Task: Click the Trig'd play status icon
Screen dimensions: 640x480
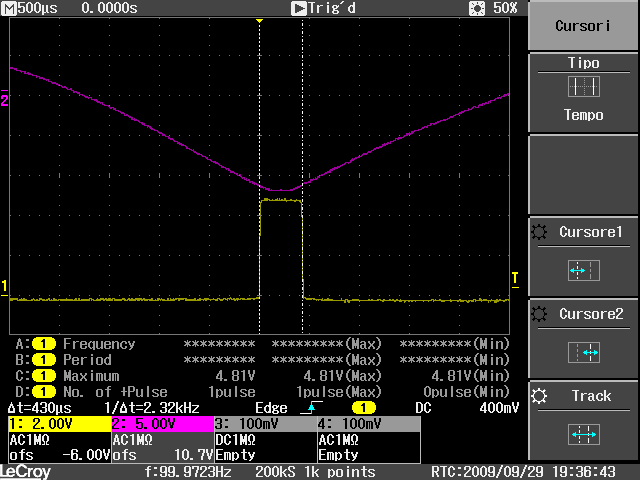Action: pyautogui.click(x=298, y=8)
